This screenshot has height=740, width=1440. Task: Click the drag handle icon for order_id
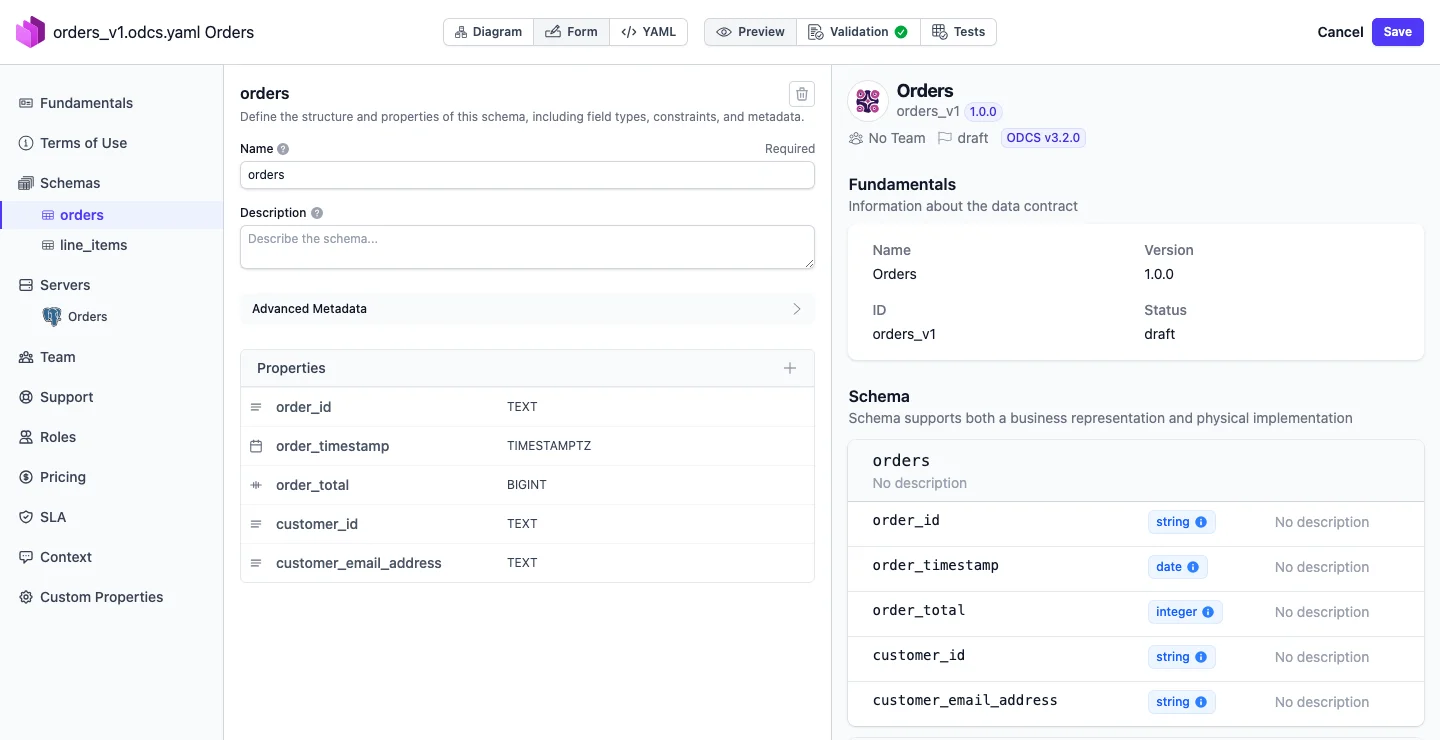pos(256,407)
